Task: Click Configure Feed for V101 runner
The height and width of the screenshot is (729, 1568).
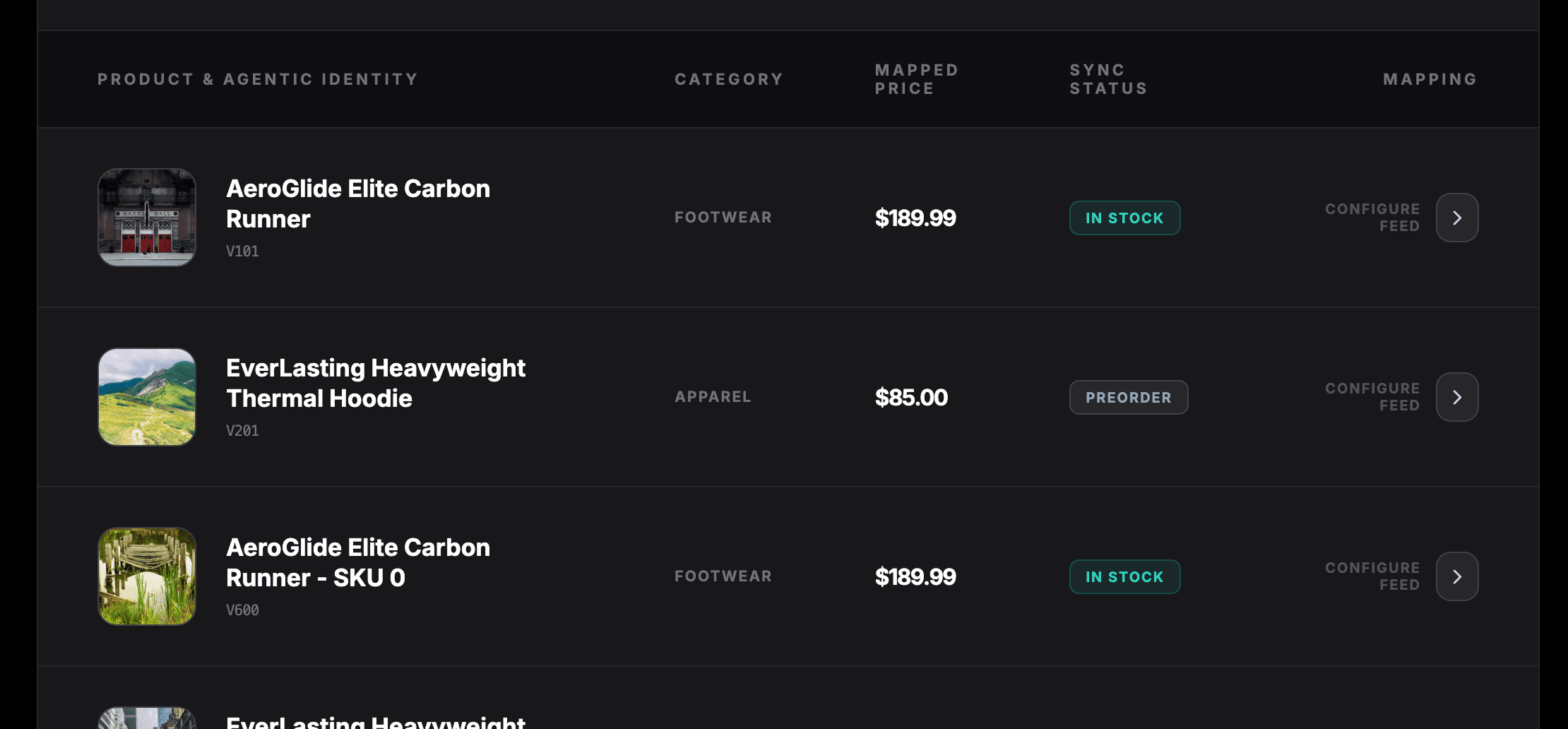Action: (1372, 218)
